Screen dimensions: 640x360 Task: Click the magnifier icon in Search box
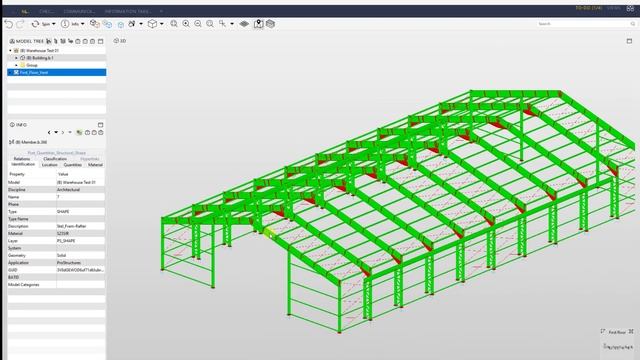point(633,24)
